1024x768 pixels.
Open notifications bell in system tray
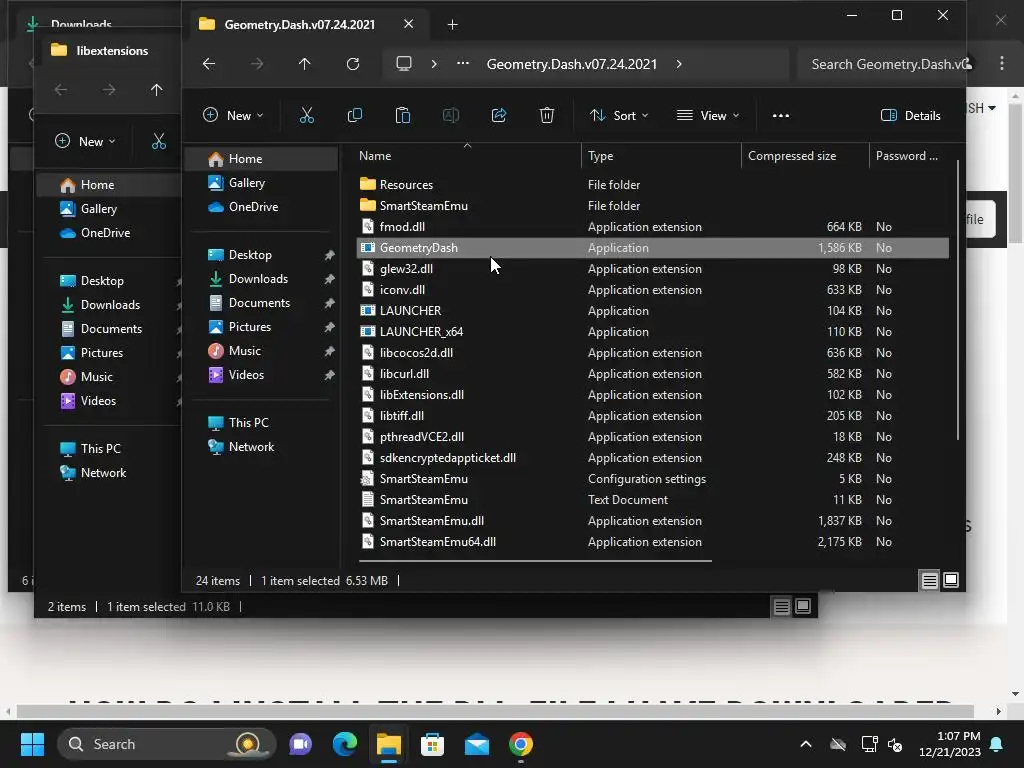tap(997, 744)
